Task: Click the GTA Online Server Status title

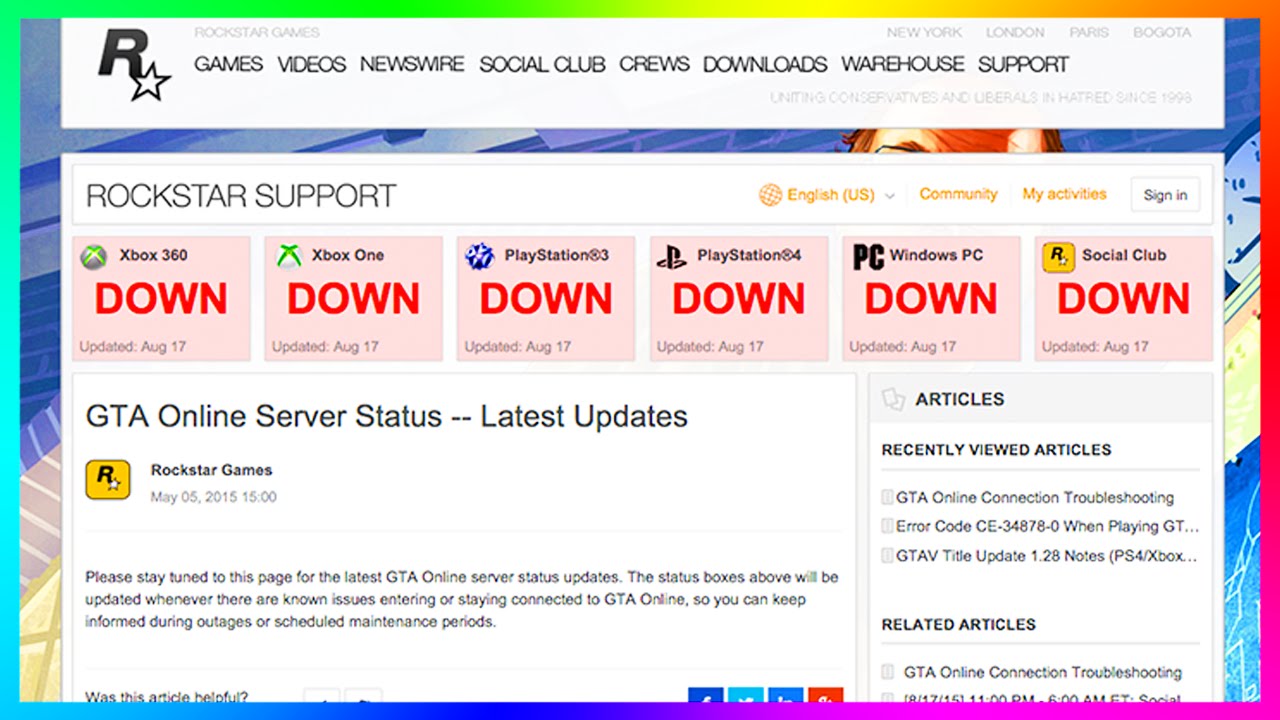Action: tap(387, 416)
